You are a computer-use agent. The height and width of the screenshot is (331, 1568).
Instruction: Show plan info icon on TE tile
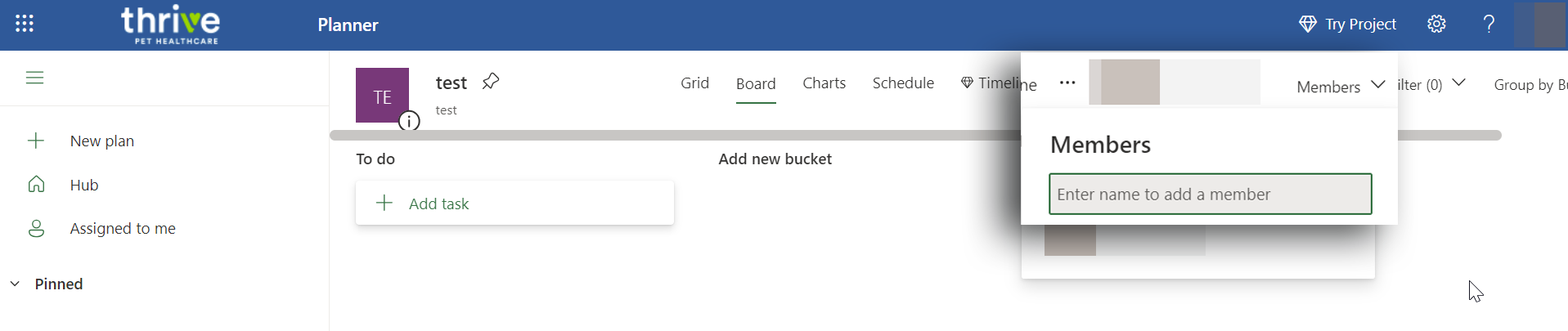point(409,122)
